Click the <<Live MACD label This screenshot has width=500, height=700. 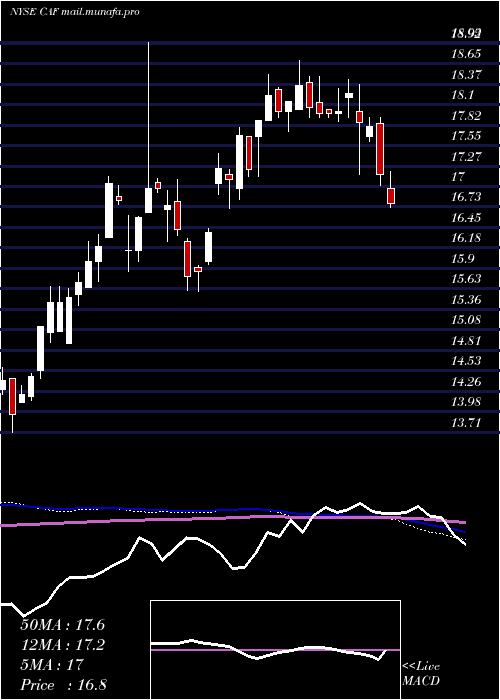click(421, 674)
